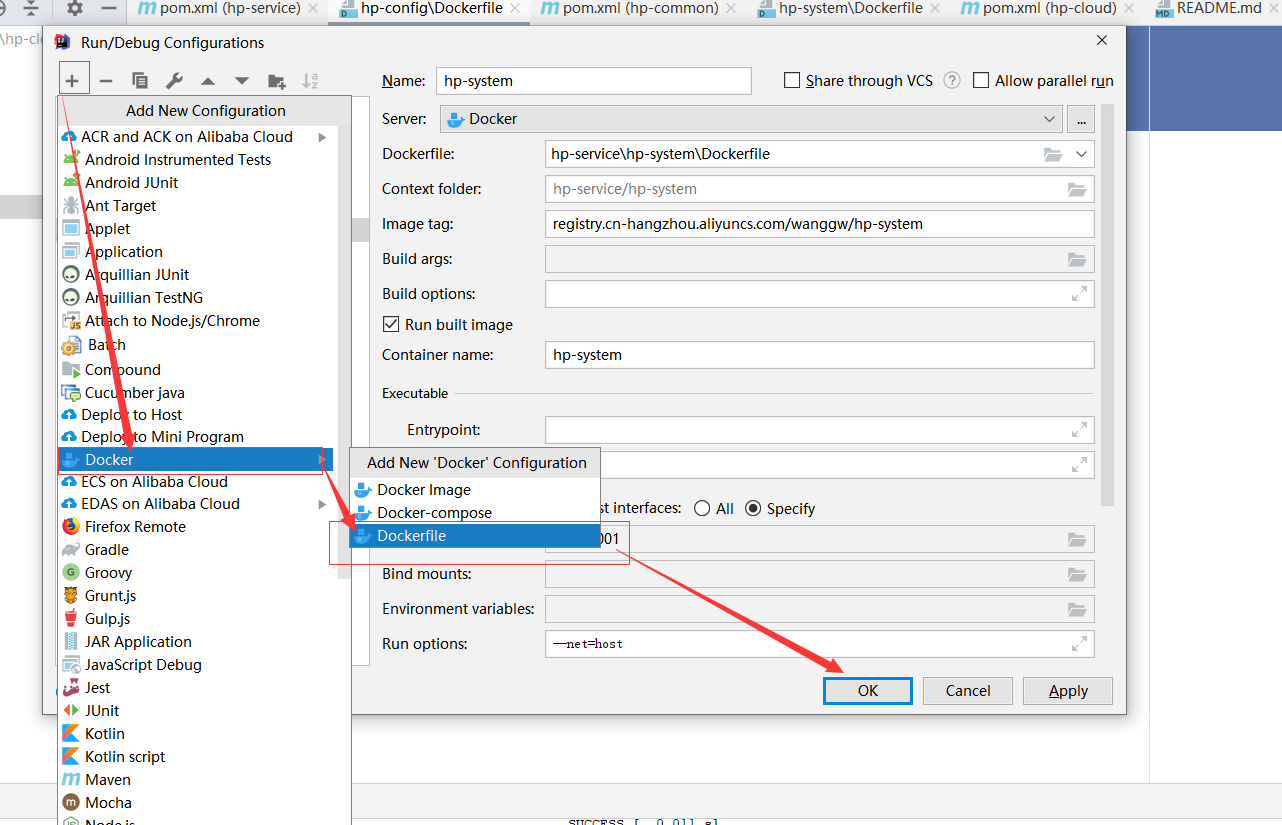The height and width of the screenshot is (825, 1282).
Task: Switch to the pom.xml (hp-service) tab
Action: [x=229, y=8]
